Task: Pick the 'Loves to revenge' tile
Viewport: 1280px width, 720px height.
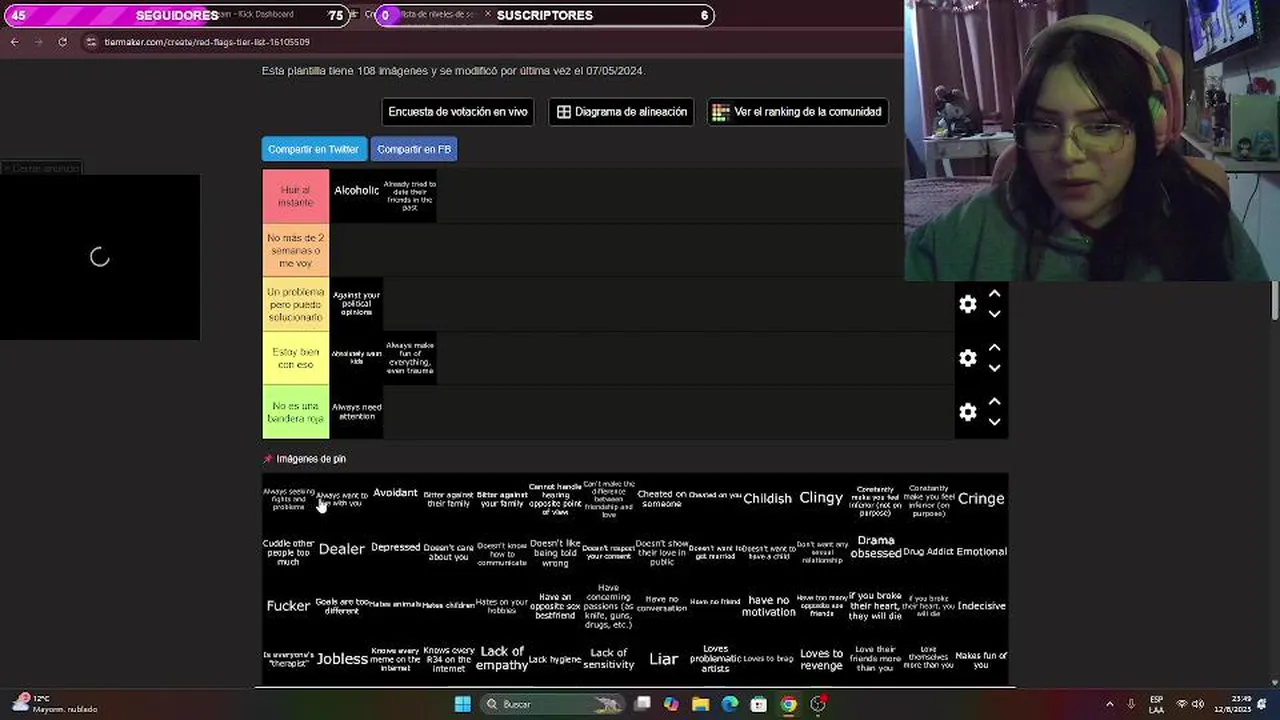Action: (821, 659)
